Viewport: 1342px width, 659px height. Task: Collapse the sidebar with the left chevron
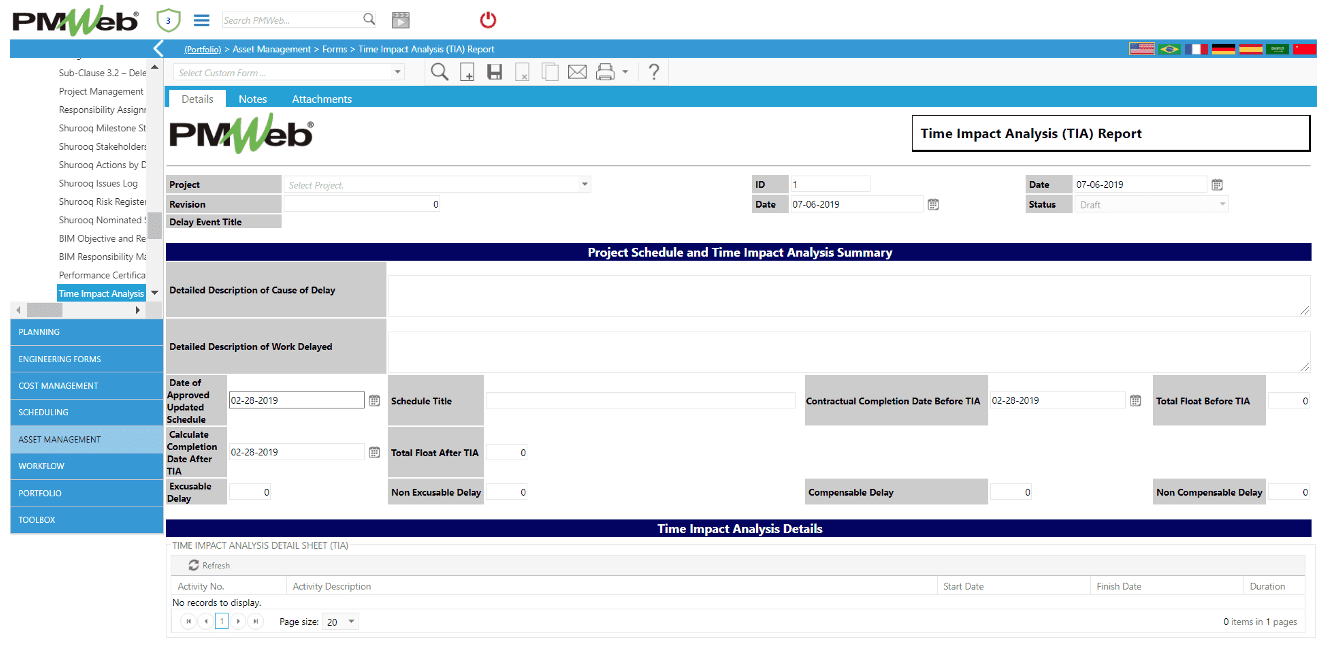coord(158,48)
